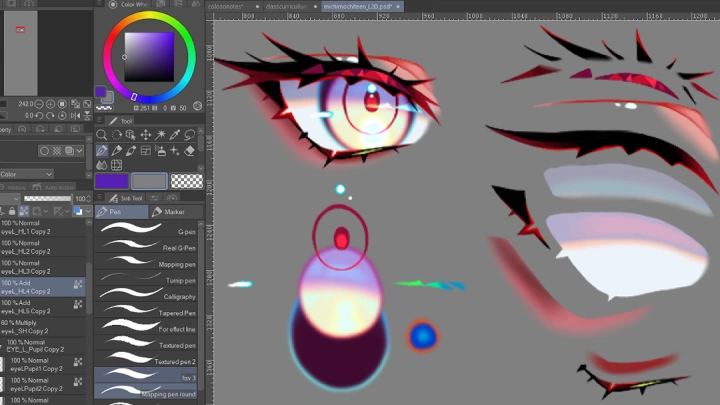Select the transparent checkered color swatch
The height and width of the screenshot is (405, 720).
(x=186, y=181)
